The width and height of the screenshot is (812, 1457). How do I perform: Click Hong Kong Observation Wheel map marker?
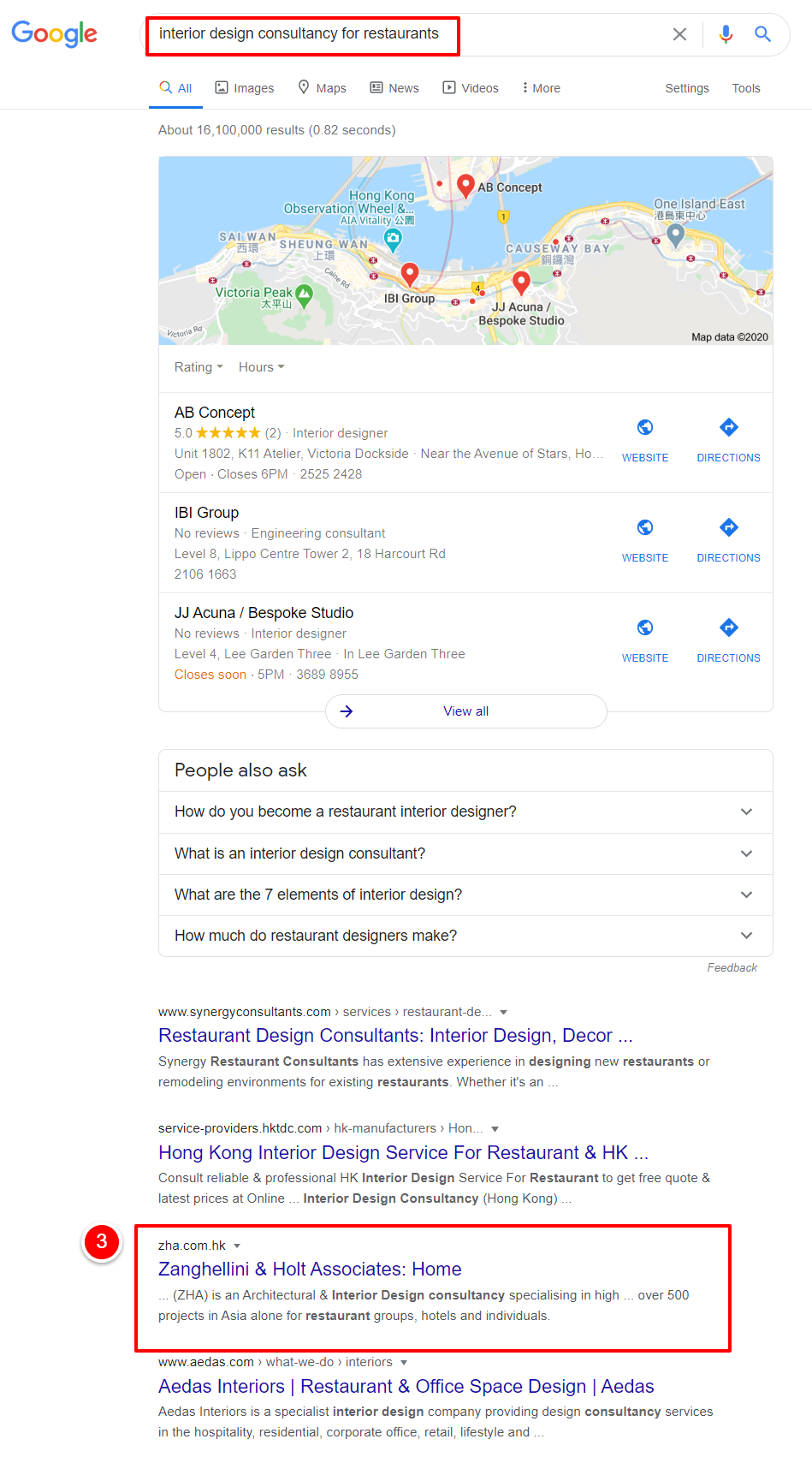(393, 240)
